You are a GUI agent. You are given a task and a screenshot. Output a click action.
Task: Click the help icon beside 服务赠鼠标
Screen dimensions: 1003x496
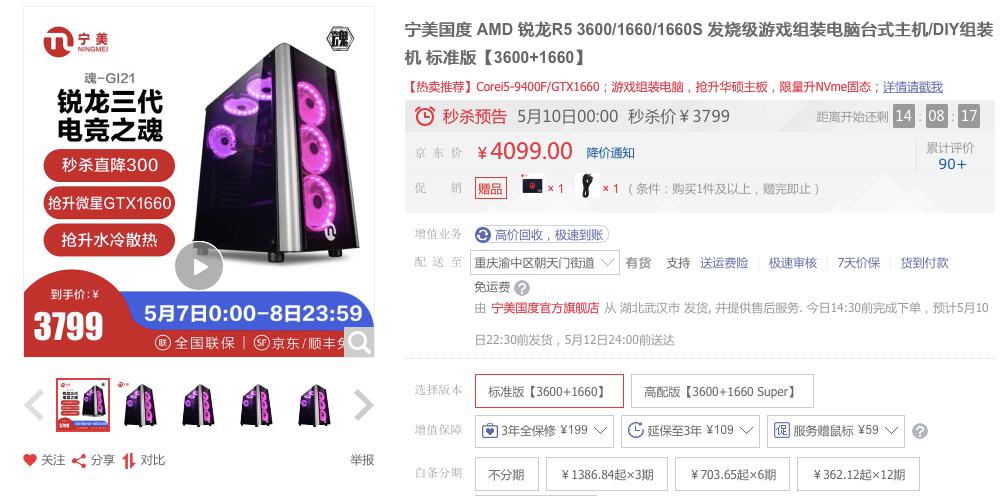(920, 431)
